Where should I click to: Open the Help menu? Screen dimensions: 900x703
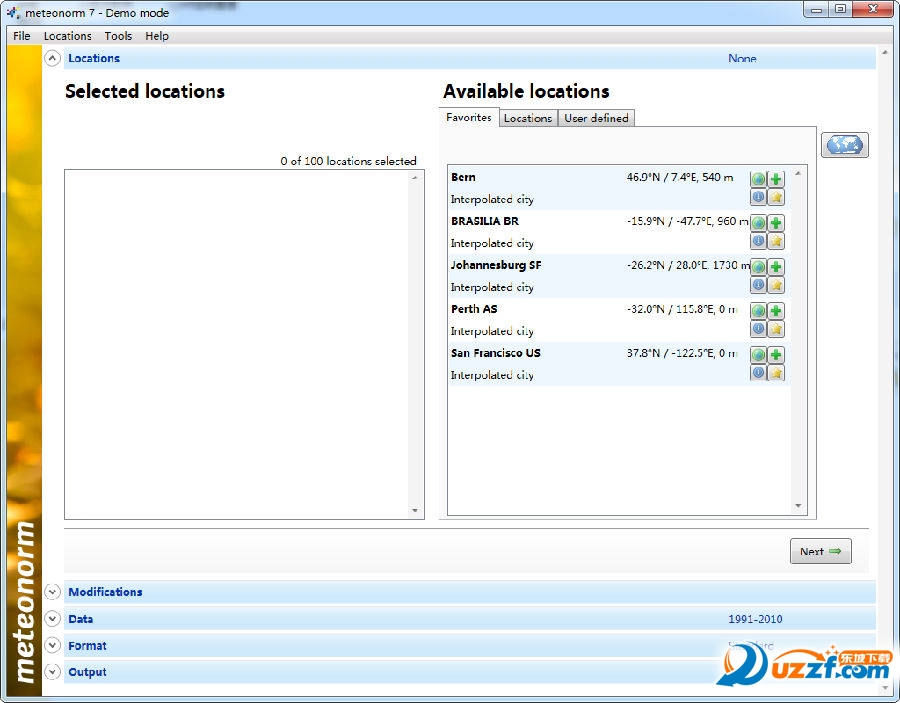[x=157, y=36]
